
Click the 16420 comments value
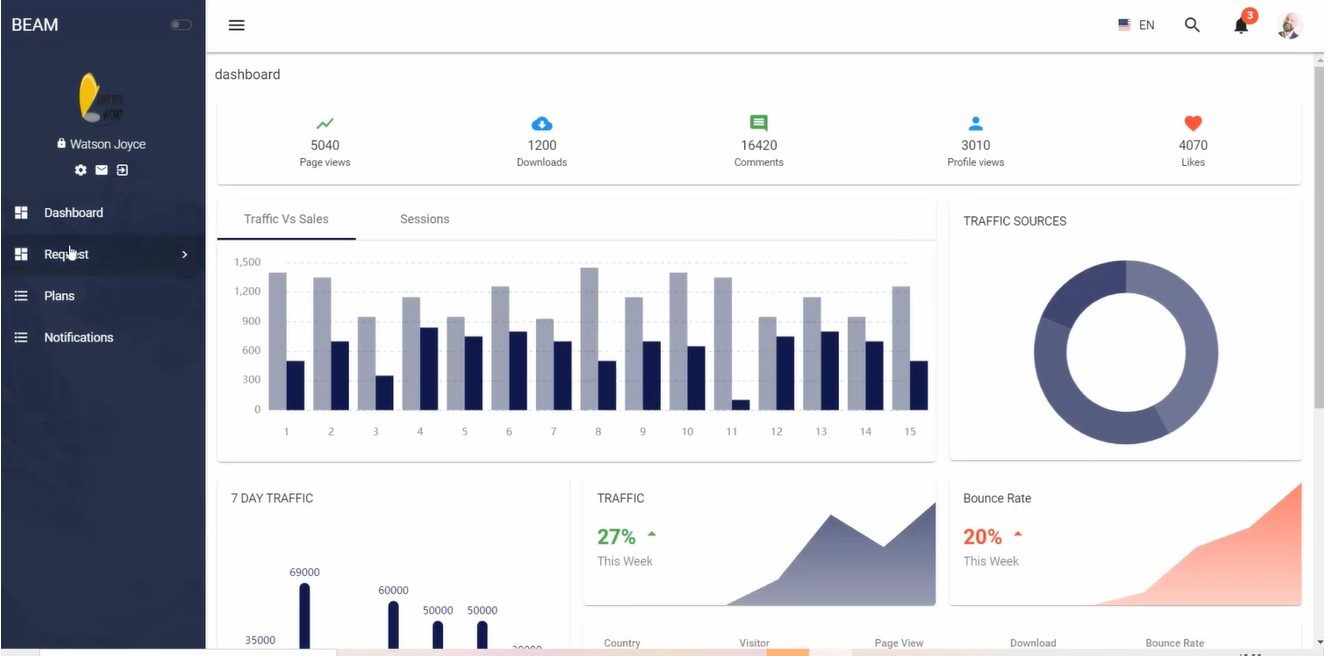click(759, 145)
